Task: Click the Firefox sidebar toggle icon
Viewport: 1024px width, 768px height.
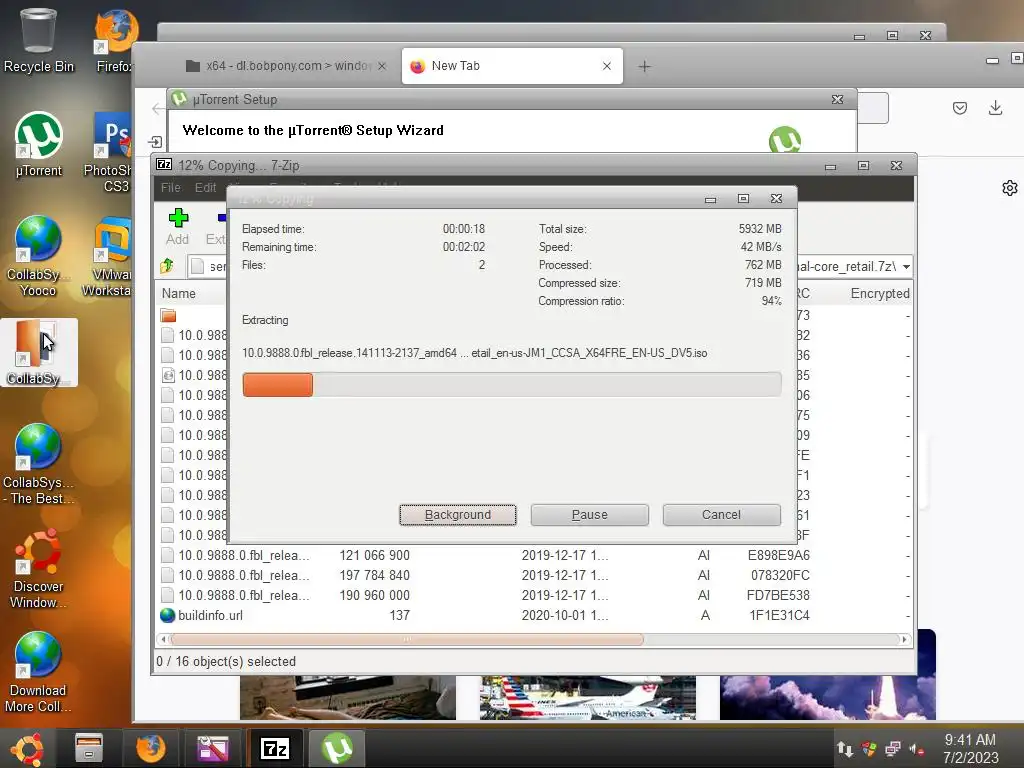Action: tap(155, 142)
